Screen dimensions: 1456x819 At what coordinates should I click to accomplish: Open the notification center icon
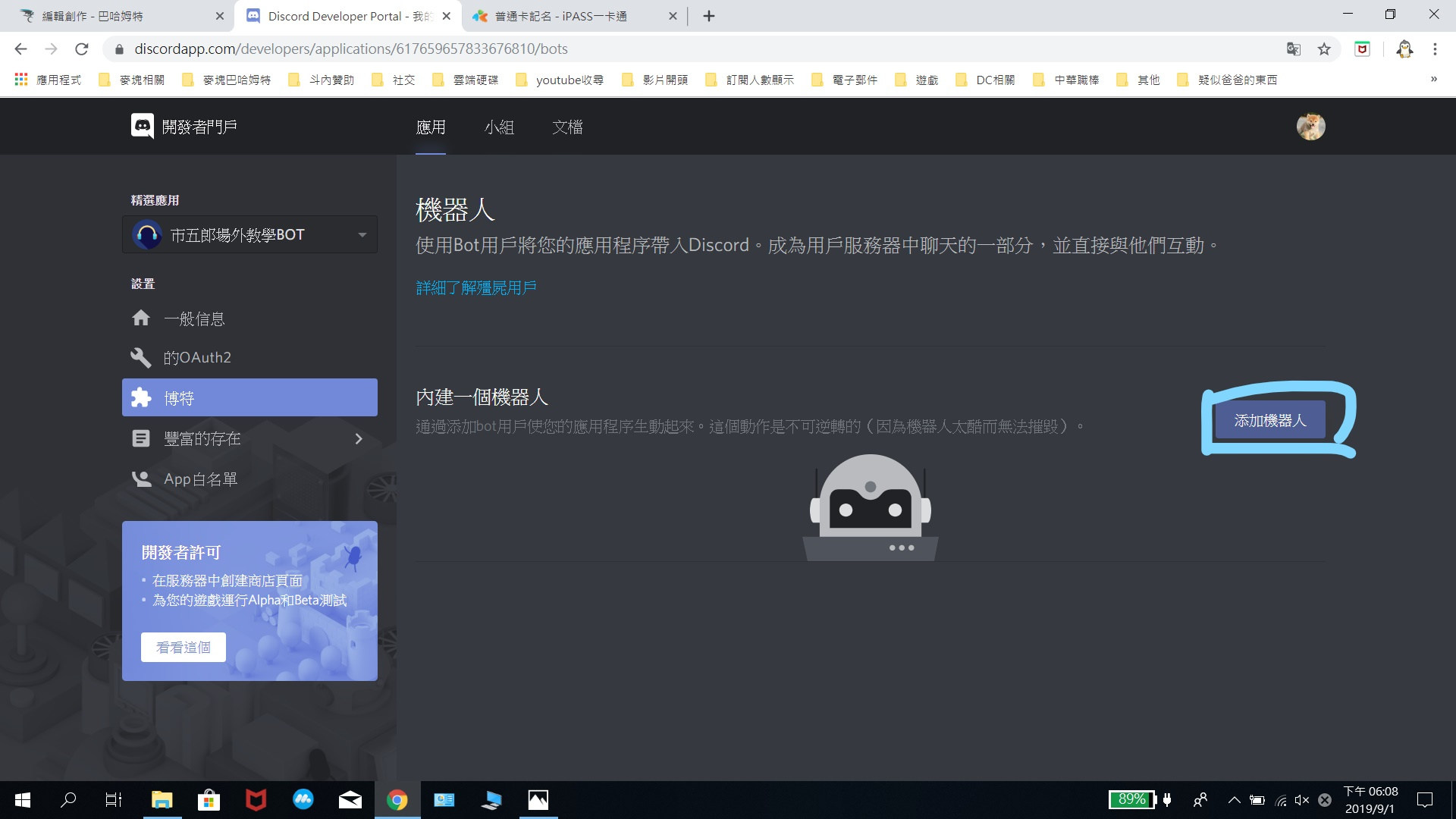point(1425,800)
